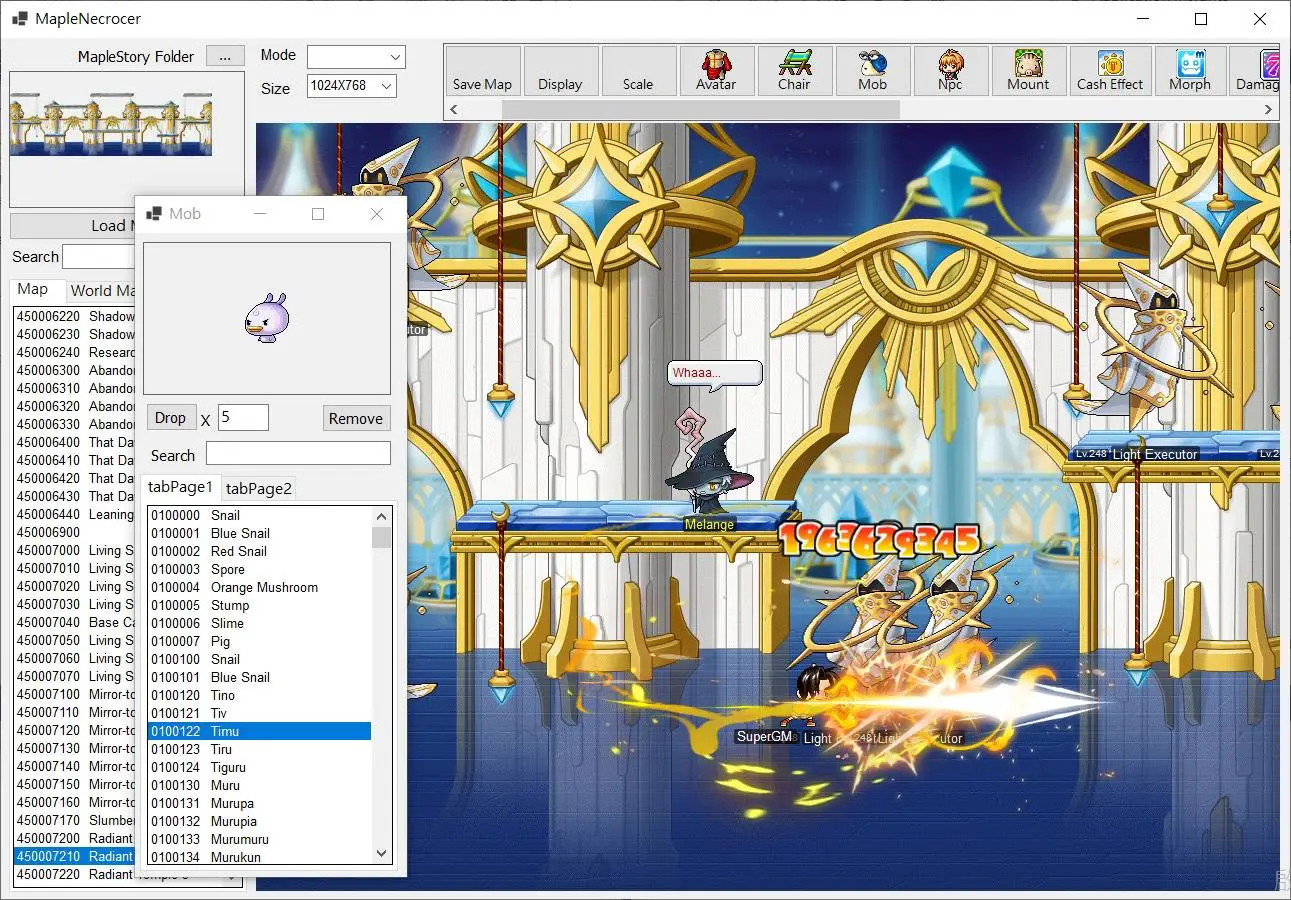This screenshot has width=1291, height=900.
Task: Switch to tabPage1 in Mob window
Action: tap(181, 487)
